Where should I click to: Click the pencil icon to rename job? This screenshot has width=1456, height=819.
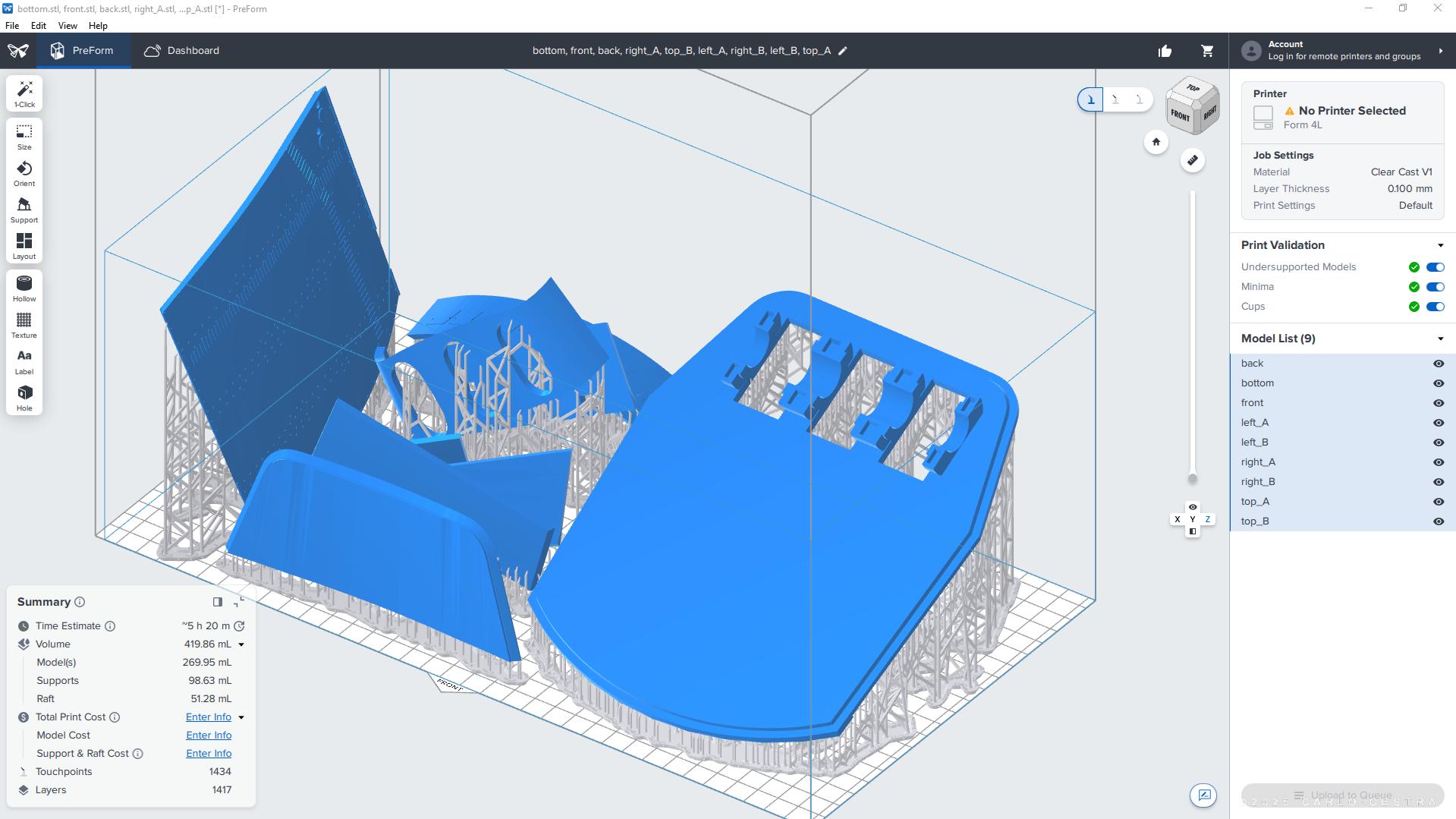(x=843, y=51)
